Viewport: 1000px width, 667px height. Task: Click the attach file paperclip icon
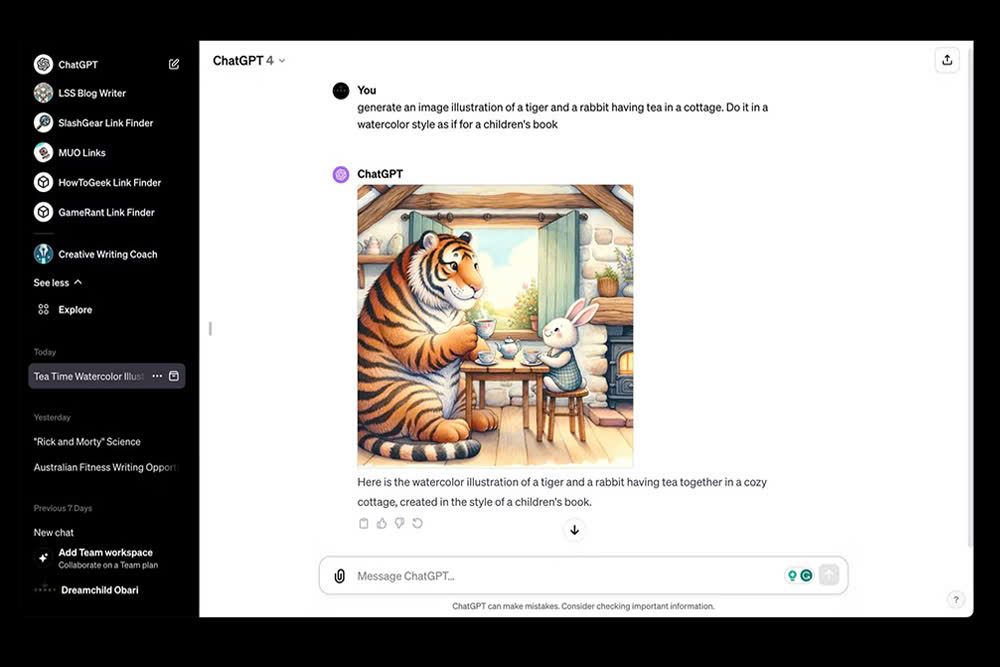(x=340, y=576)
